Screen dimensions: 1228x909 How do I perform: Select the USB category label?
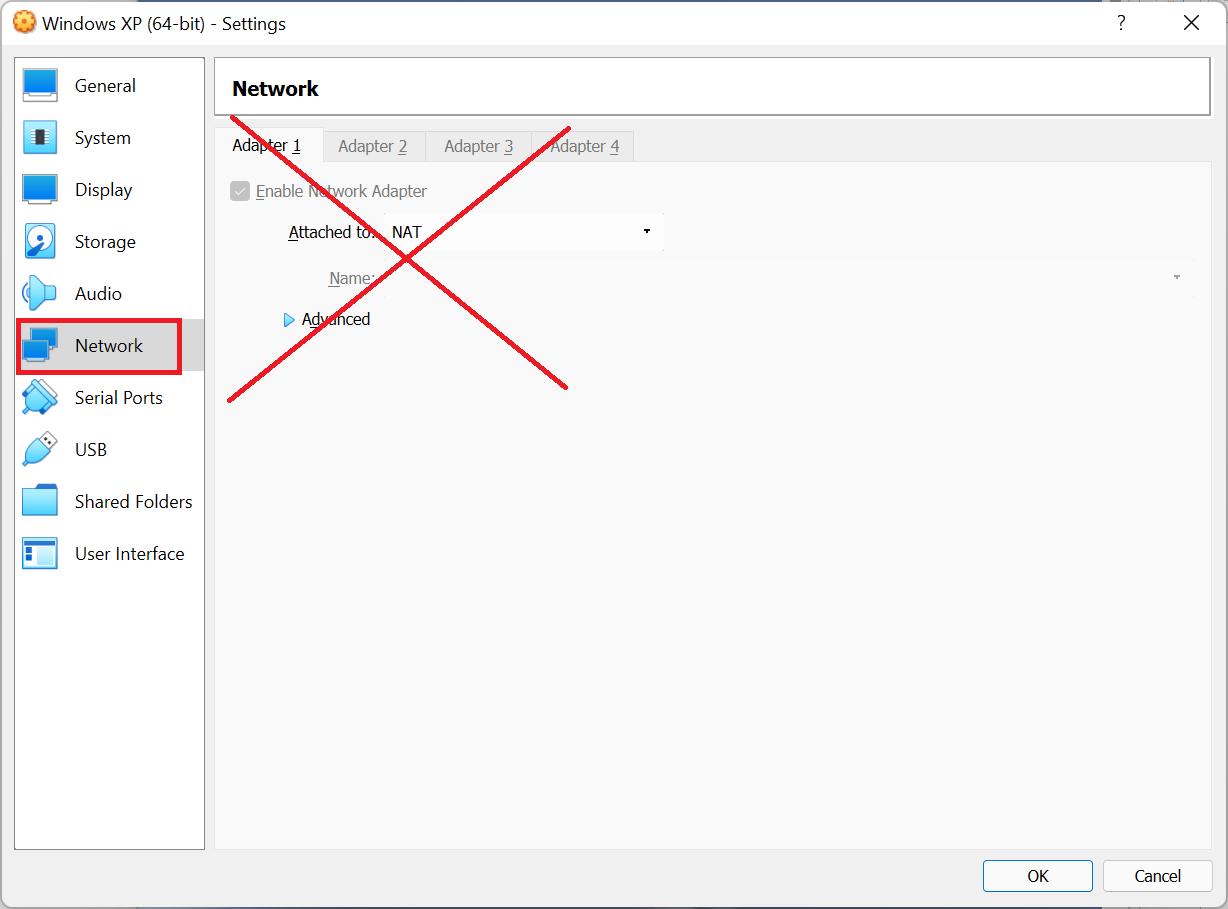91,450
